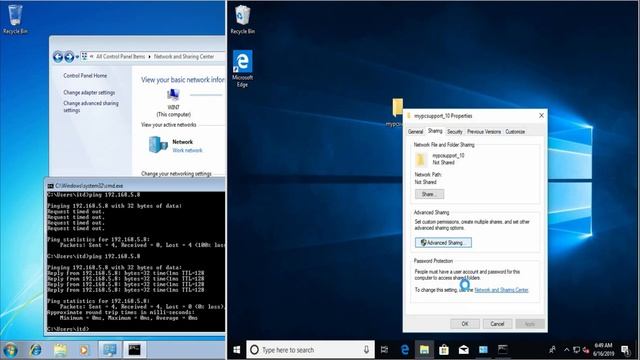Image resolution: width=640 pixels, height=360 pixels.
Task: Click Back arrow in Control Panel window
Action: 58,57
